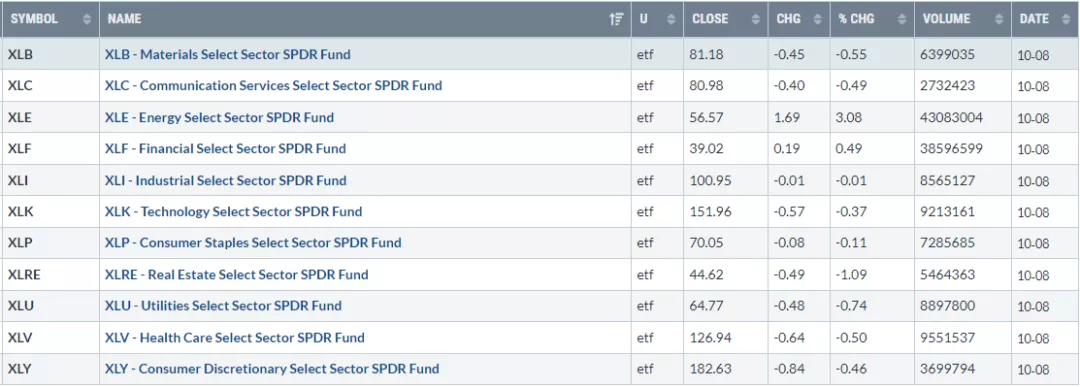The image size is (1080, 387).
Task: Open XLY Consumer Discretionary fund link
Action: 272,369
